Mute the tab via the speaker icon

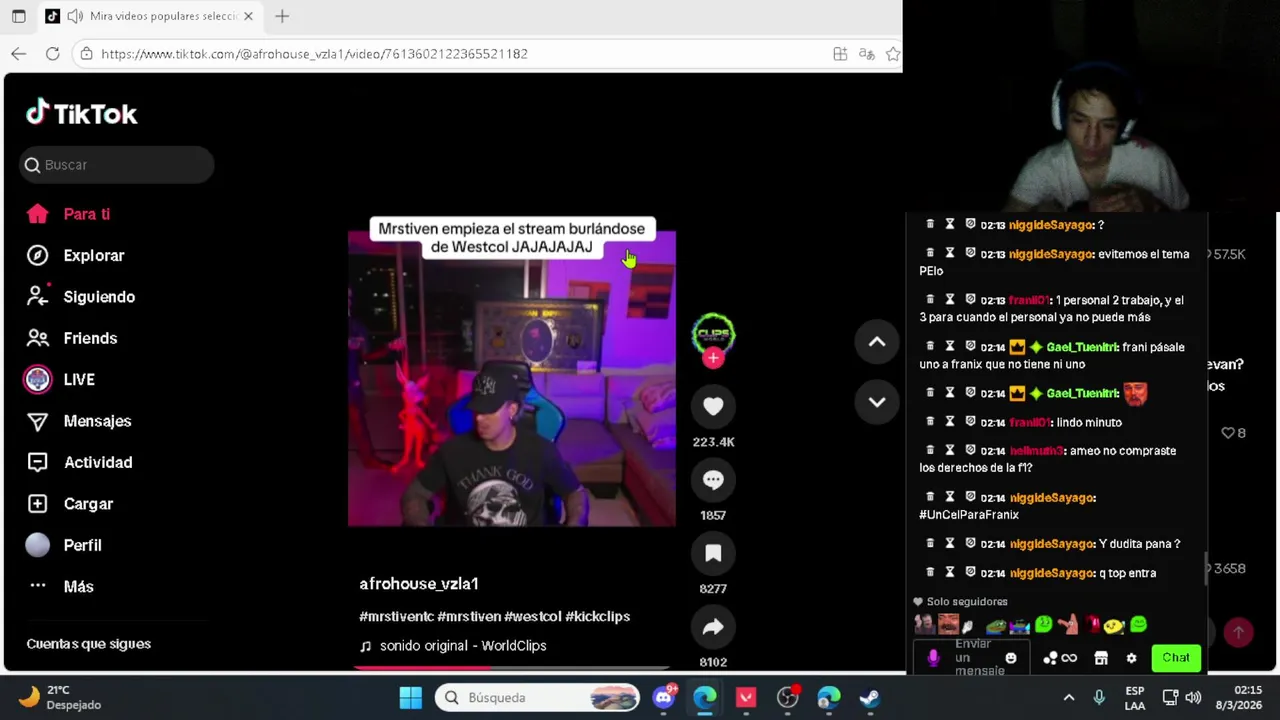pos(73,16)
